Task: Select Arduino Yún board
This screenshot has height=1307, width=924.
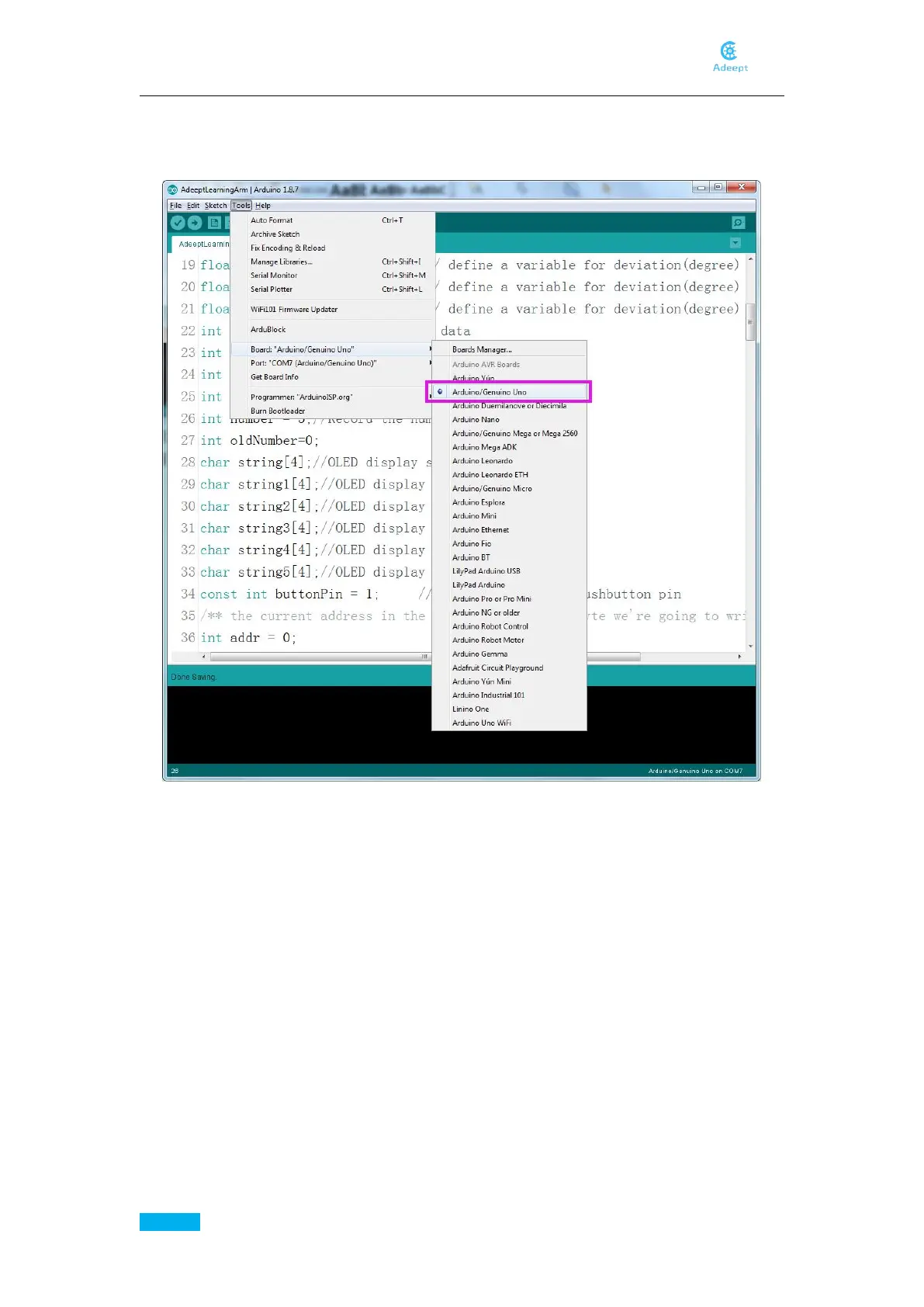Action: pyautogui.click(x=509, y=378)
